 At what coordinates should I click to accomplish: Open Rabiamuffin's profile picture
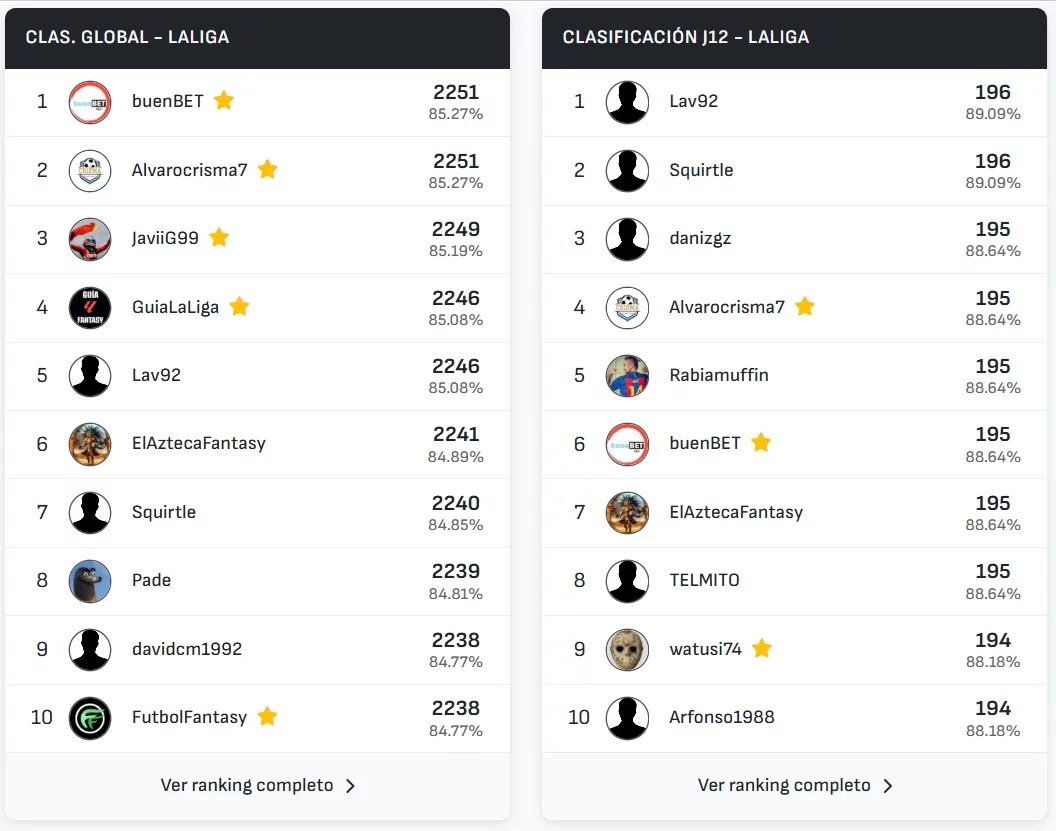point(627,376)
